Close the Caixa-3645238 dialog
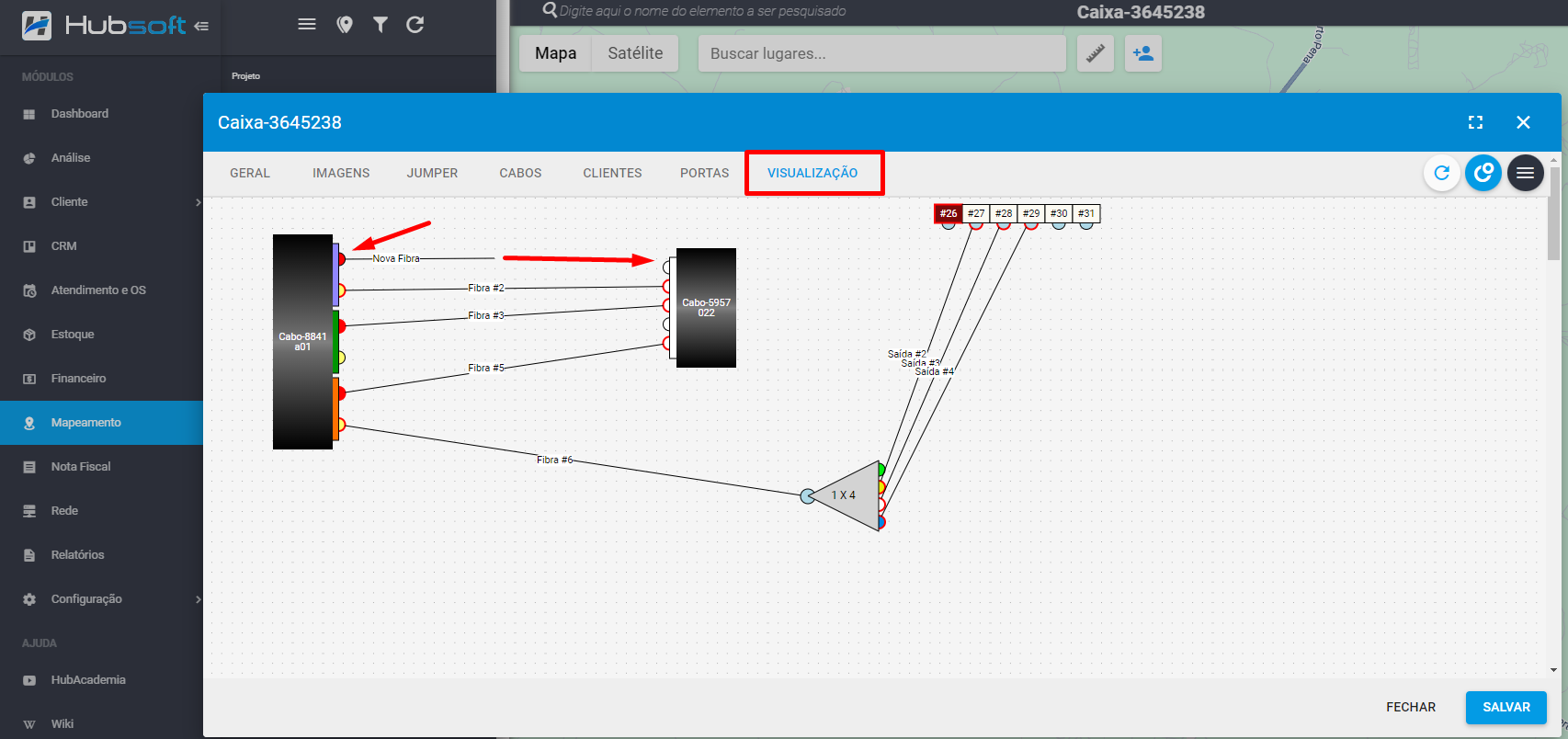Viewport: 1568px width, 739px height. [x=1523, y=122]
